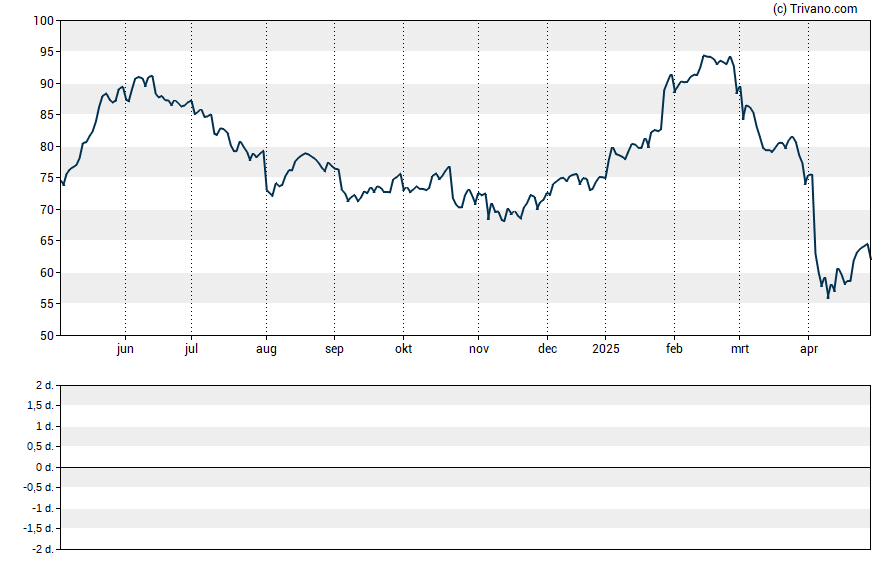
Task: Click the '50' price axis value
Action: point(47,336)
